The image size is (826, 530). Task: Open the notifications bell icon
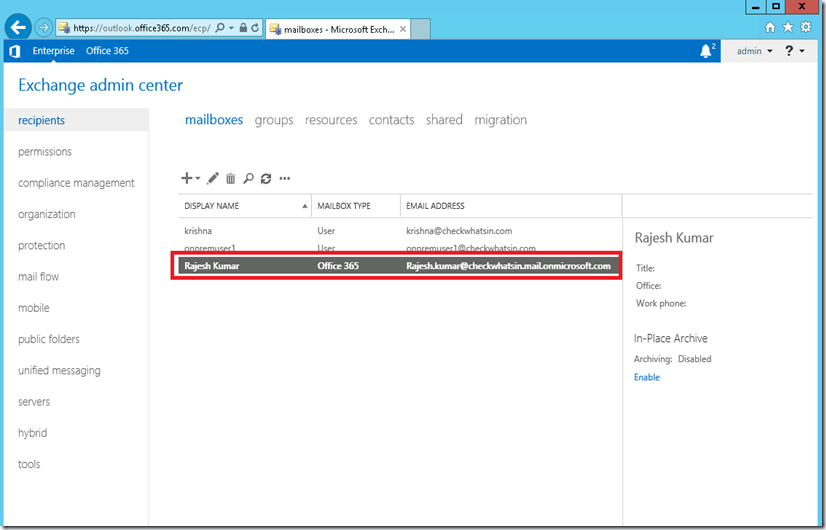point(706,51)
